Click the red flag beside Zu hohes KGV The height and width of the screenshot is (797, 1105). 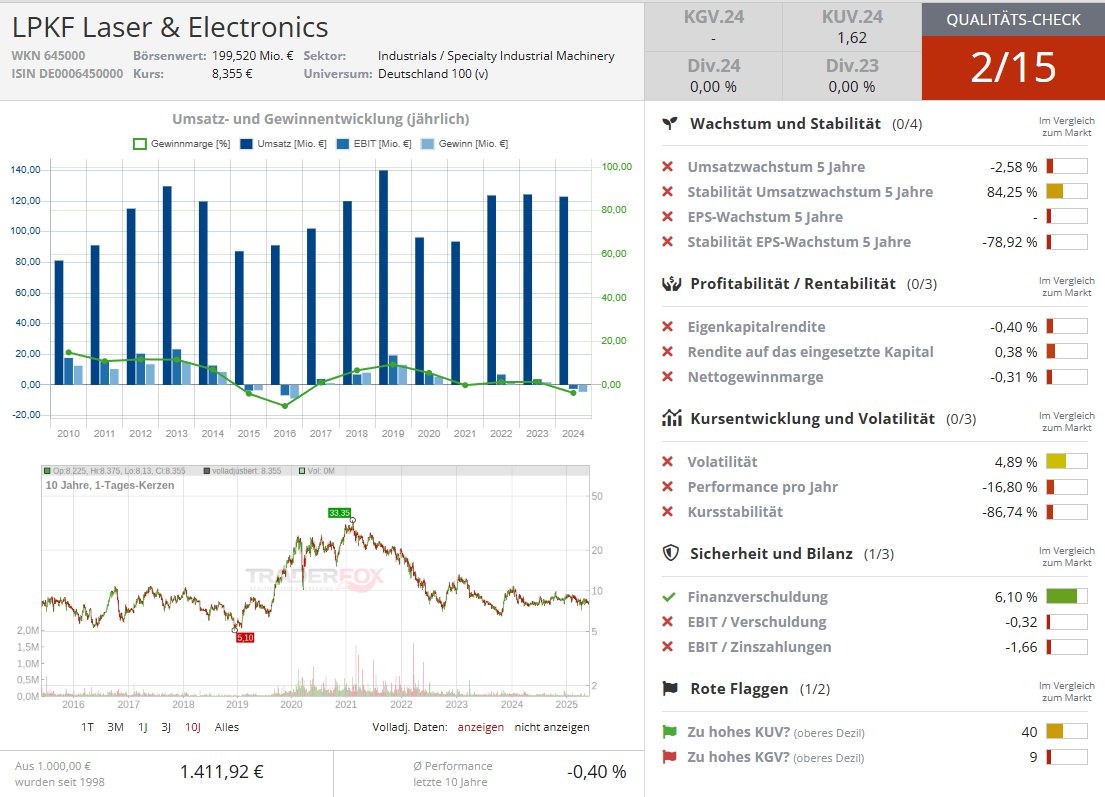tap(669, 757)
